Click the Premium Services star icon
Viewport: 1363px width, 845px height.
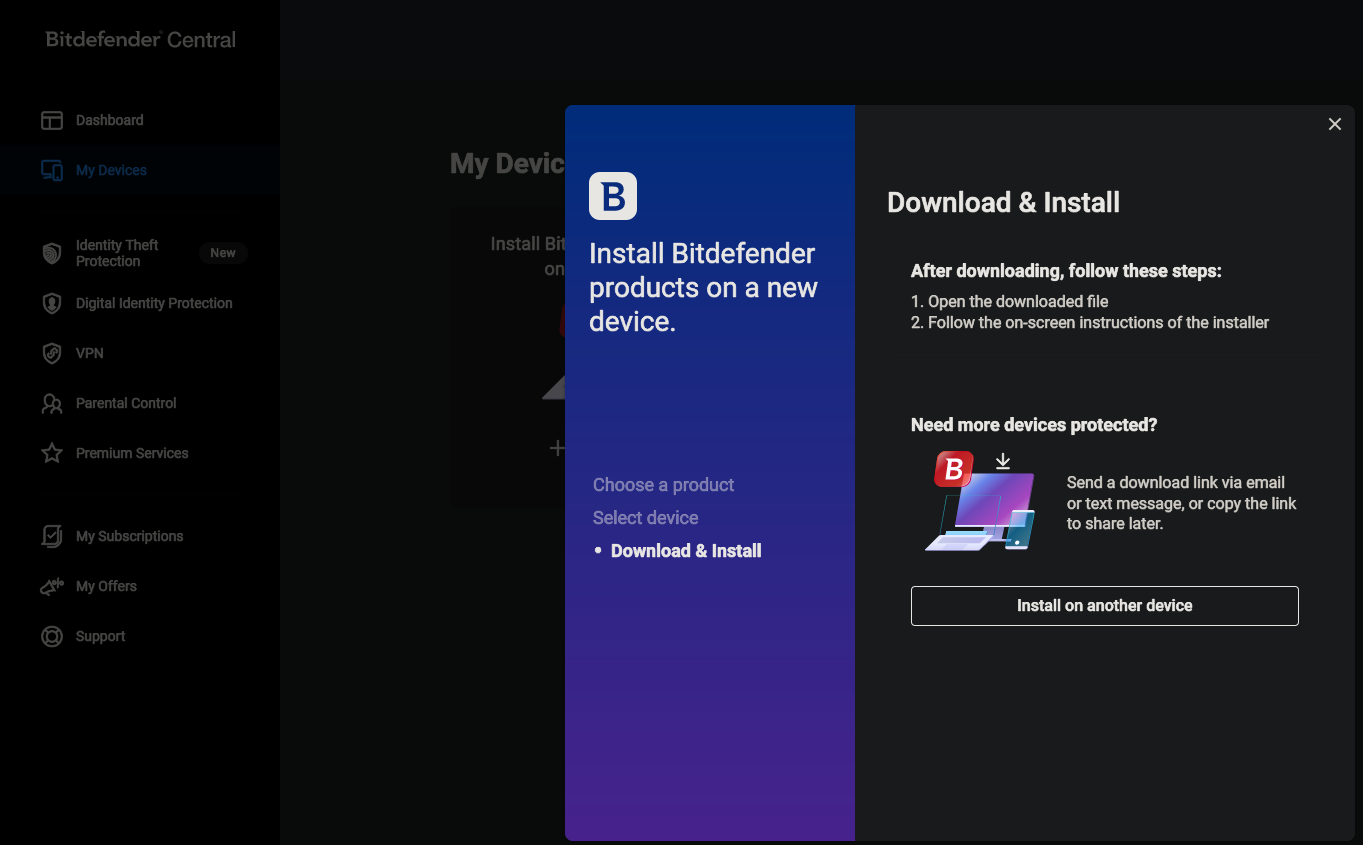click(52, 453)
